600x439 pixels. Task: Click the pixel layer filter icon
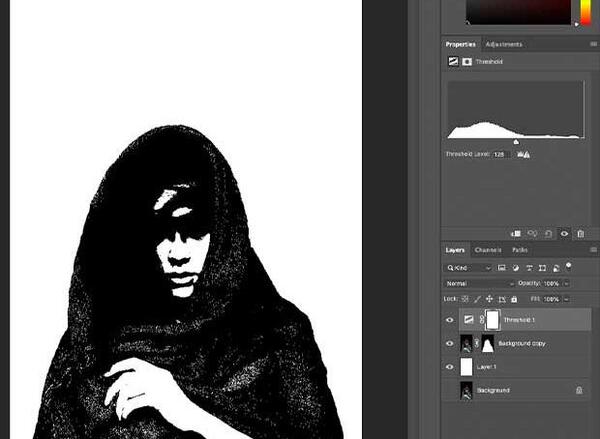pos(501,268)
